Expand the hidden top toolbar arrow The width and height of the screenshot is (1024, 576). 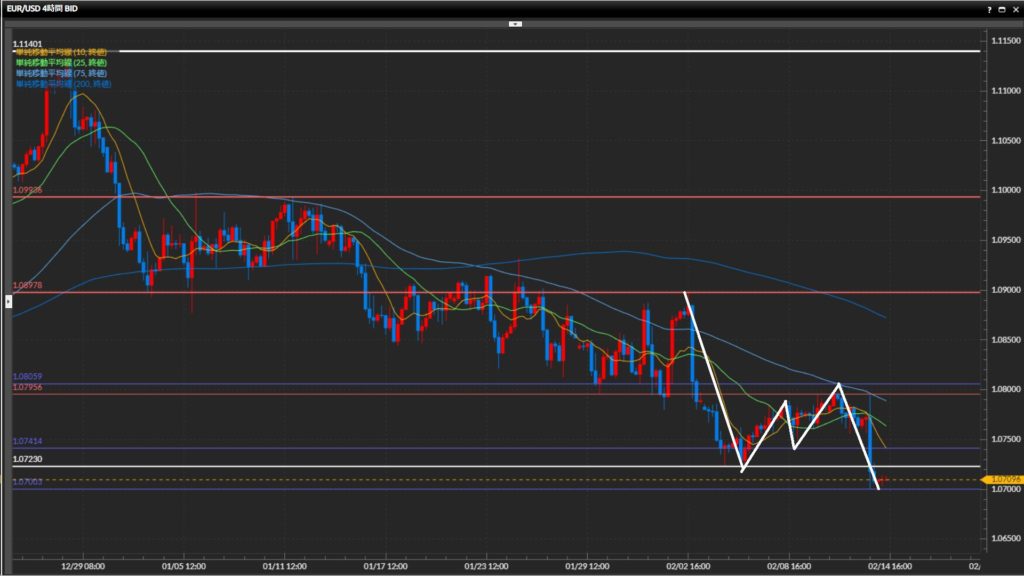[x=515, y=23]
